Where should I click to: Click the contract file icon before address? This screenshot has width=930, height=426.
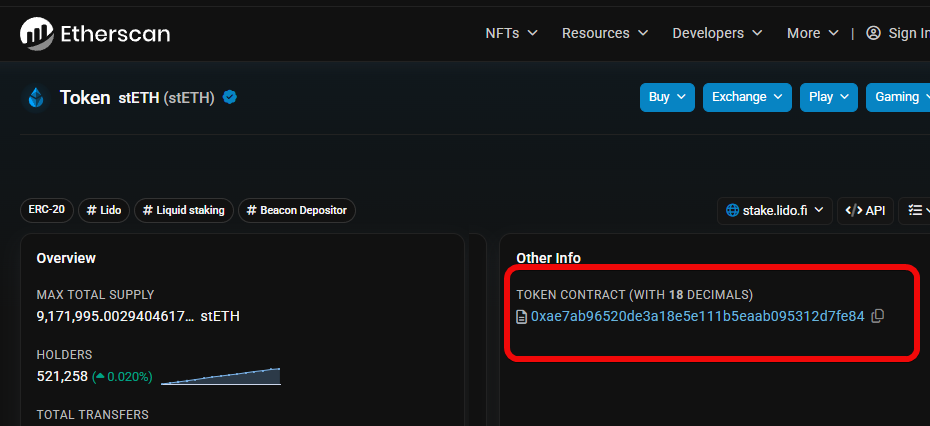coord(521,317)
